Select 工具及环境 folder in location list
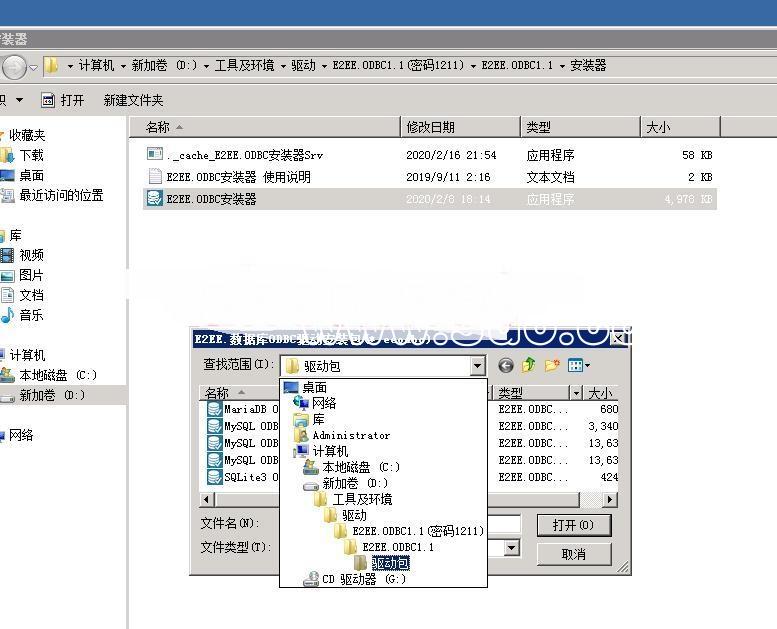 362,499
